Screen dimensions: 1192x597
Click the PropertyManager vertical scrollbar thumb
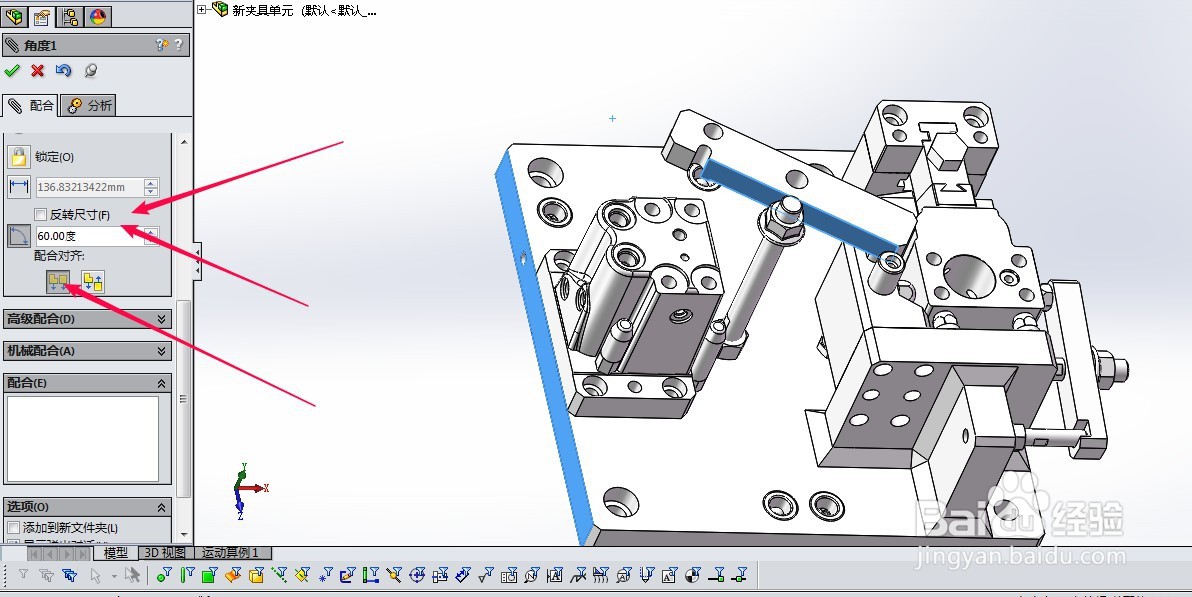pyautogui.click(x=183, y=399)
